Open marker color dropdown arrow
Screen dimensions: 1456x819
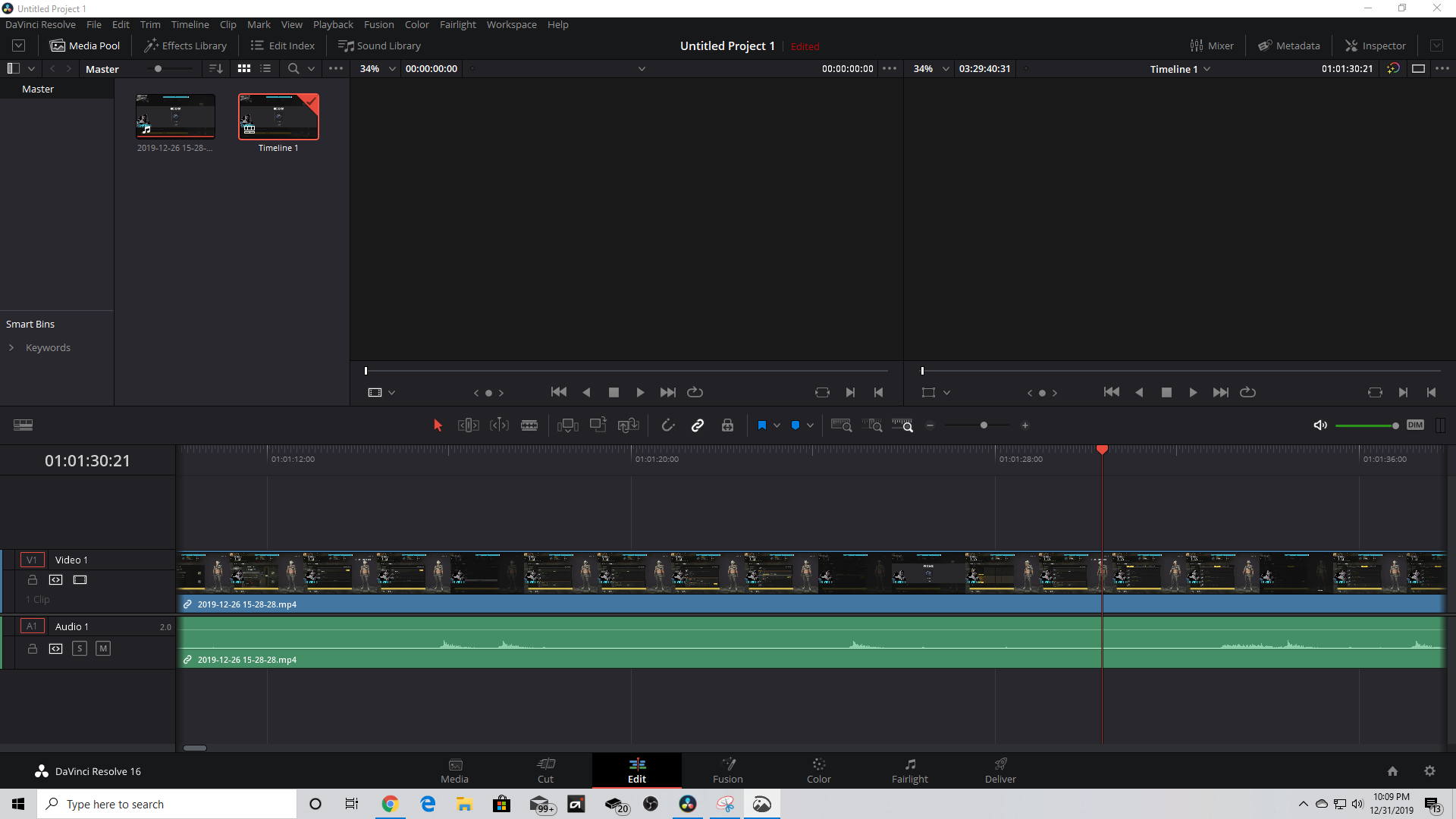click(810, 425)
